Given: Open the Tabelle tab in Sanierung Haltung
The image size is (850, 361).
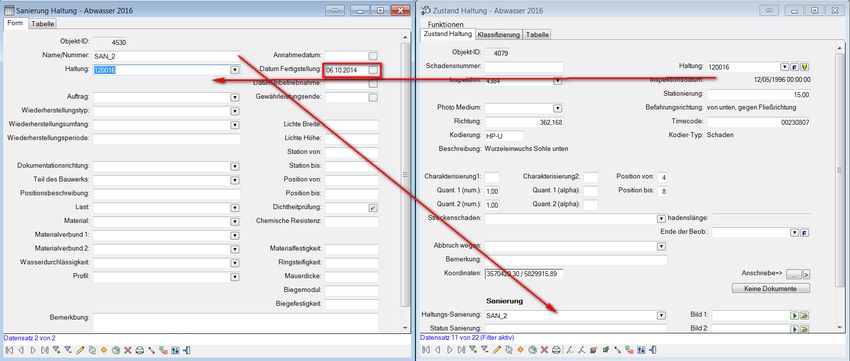Looking at the screenshot, I should (42, 23).
